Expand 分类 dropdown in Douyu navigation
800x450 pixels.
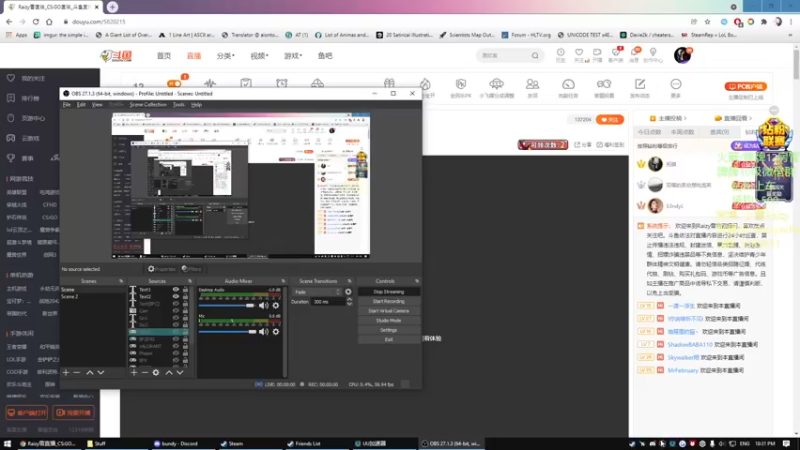[226, 56]
